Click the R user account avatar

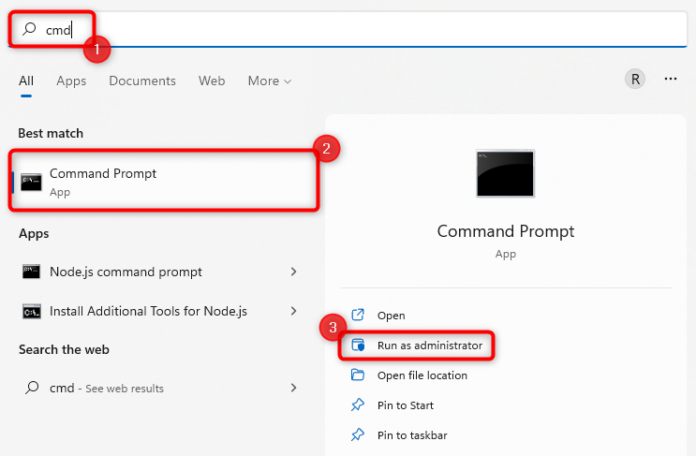[634, 79]
